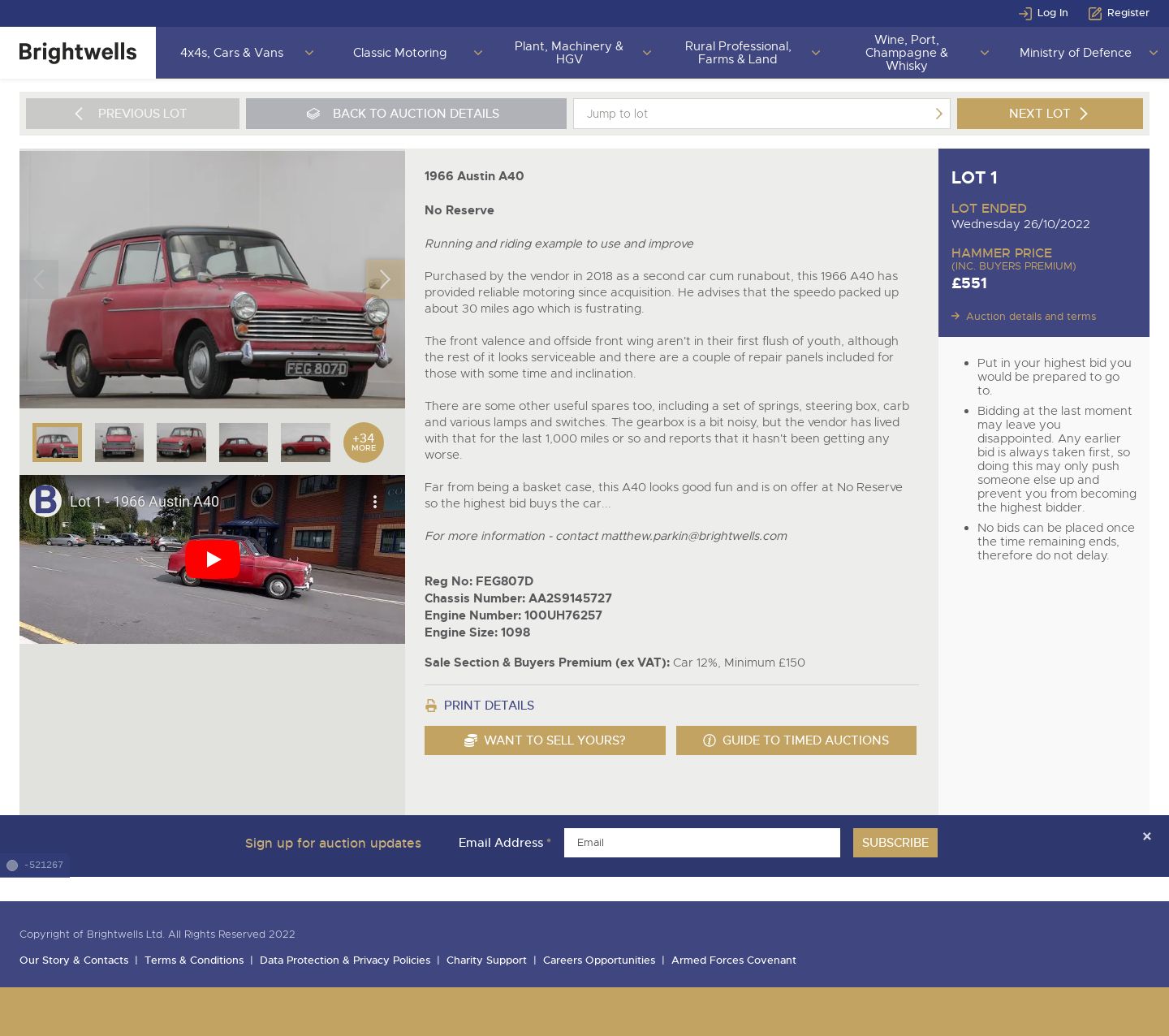Screen dimensions: 1169x1036
Task: Submit the Jump to lot arrow
Action: 938,114
